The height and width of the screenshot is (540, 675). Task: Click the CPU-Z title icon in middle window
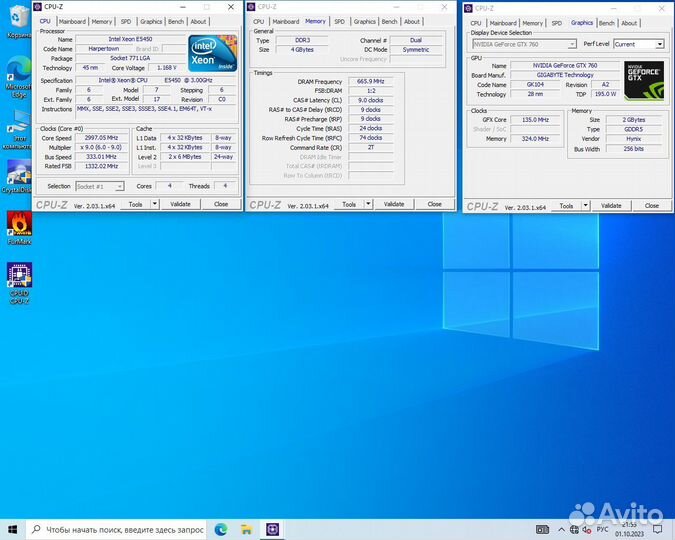point(251,7)
